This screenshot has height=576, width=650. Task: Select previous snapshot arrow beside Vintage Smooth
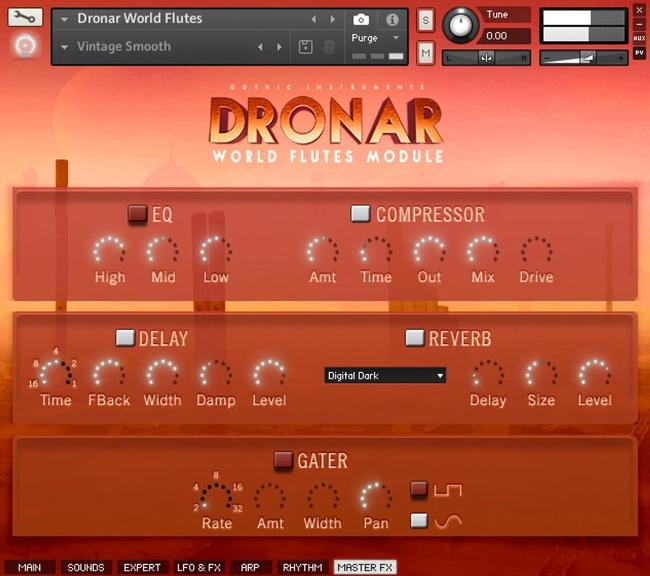(260, 47)
